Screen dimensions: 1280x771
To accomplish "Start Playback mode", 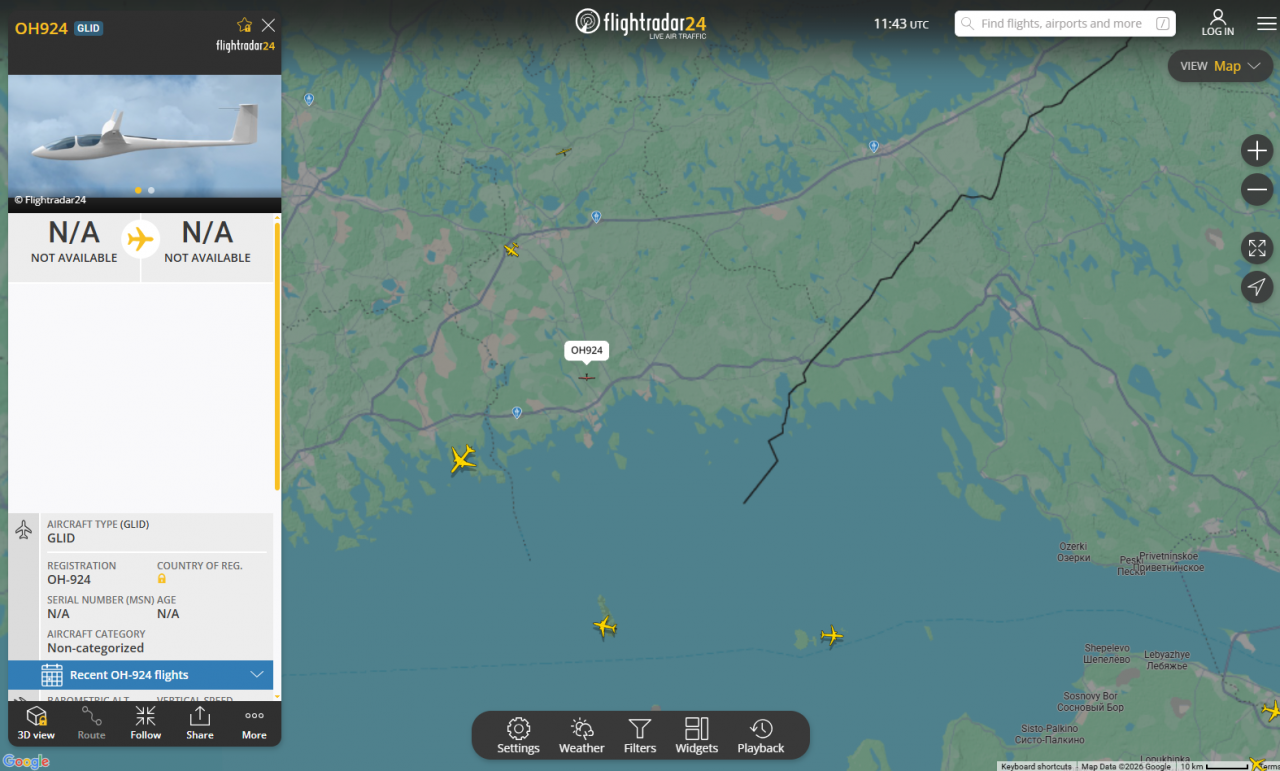I will pyautogui.click(x=761, y=735).
